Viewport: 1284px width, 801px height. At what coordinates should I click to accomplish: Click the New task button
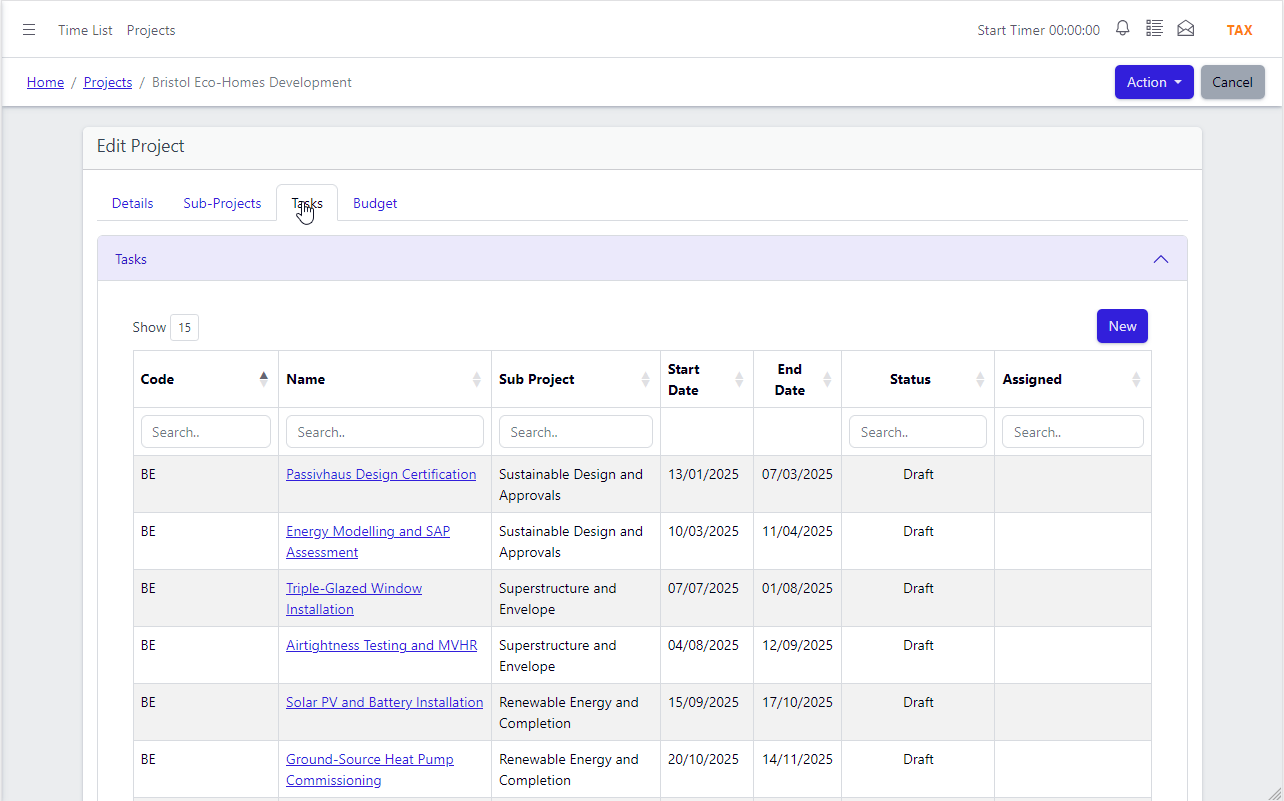pos(1122,326)
